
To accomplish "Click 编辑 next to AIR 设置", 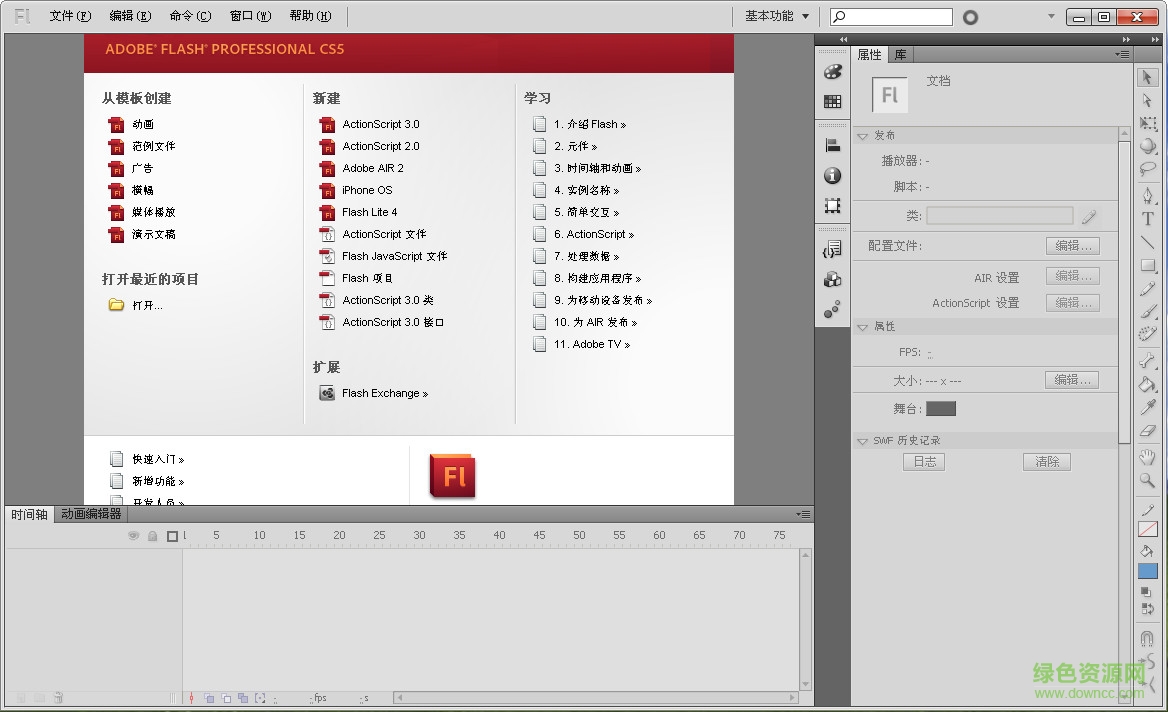I will [1071, 275].
